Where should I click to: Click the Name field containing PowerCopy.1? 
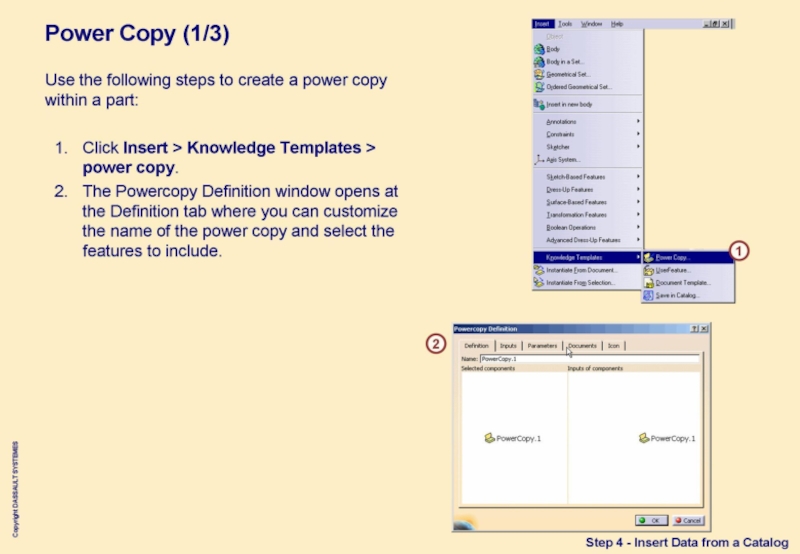[589, 359]
